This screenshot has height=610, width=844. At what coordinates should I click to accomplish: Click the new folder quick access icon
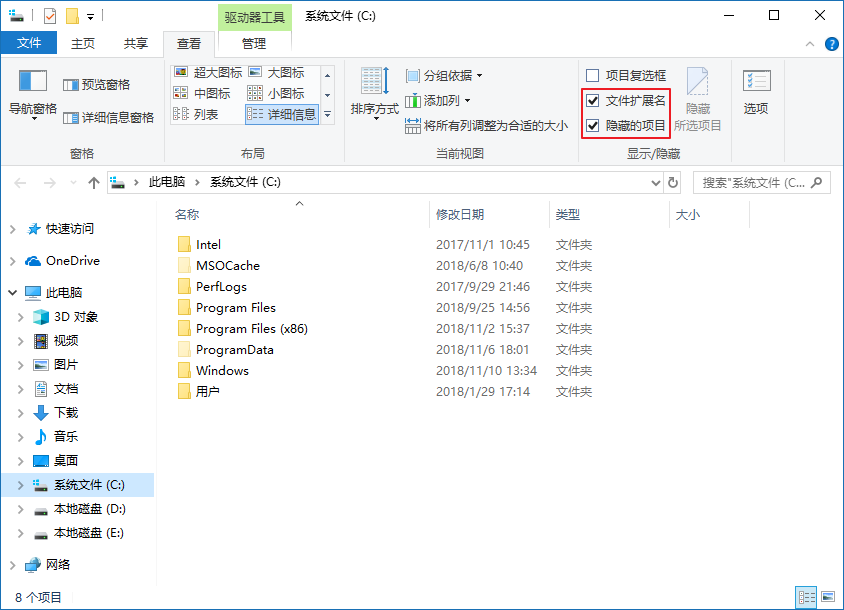pyautogui.click(x=73, y=16)
